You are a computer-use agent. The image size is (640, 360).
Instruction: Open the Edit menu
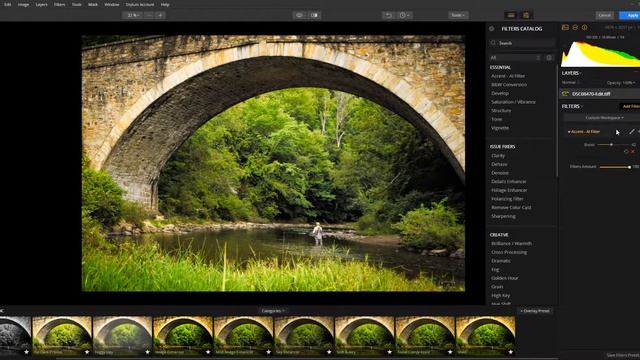[7, 4]
